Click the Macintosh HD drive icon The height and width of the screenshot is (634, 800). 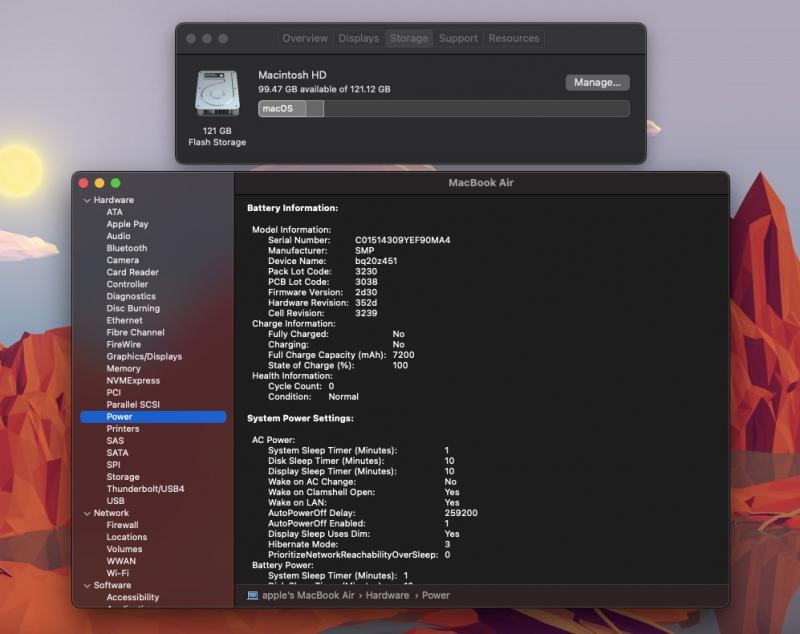coord(217,93)
